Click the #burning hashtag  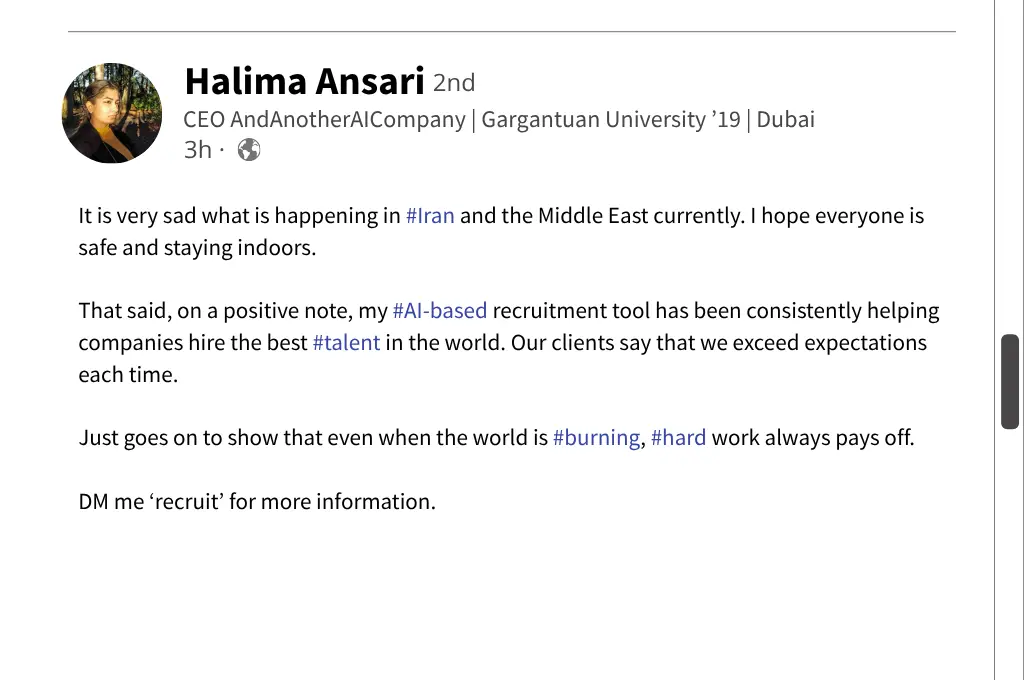click(x=596, y=437)
